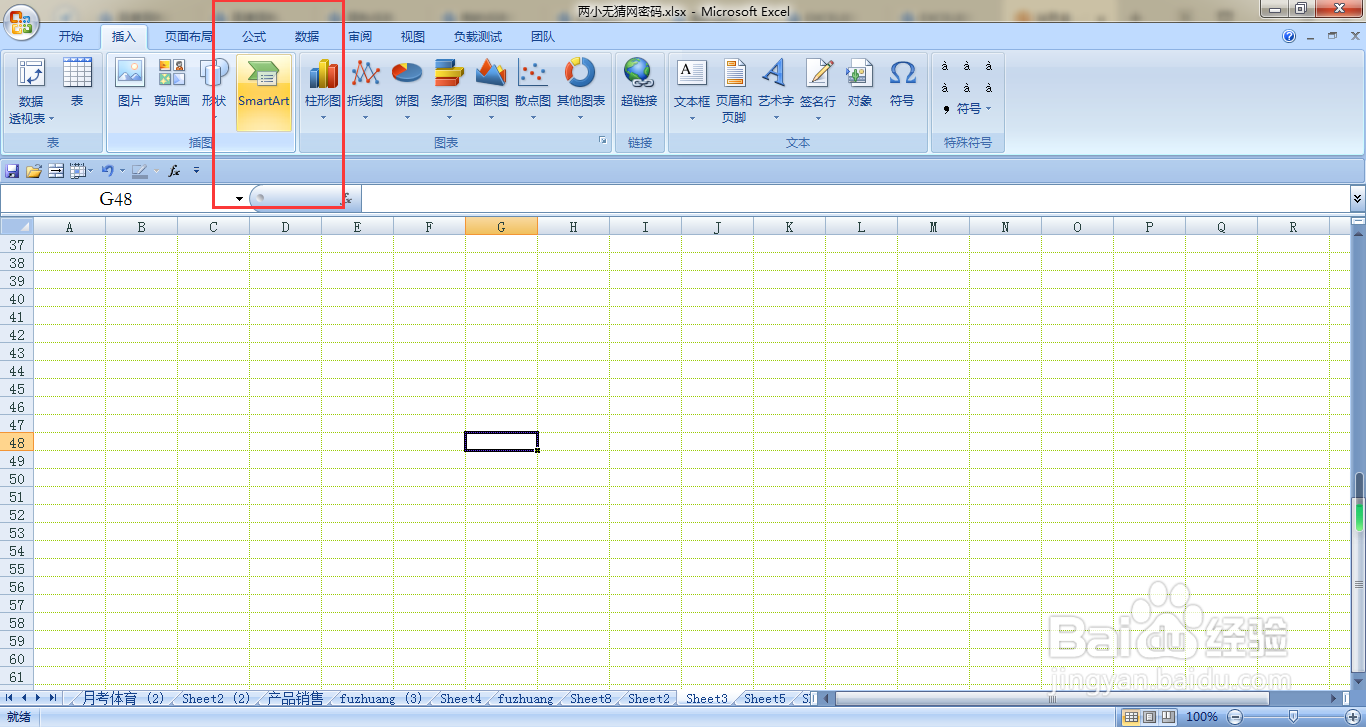Viewport: 1366px width, 727px height.
Task: Expand the Name Box dropdown arrow
Action: pos(240,199)
